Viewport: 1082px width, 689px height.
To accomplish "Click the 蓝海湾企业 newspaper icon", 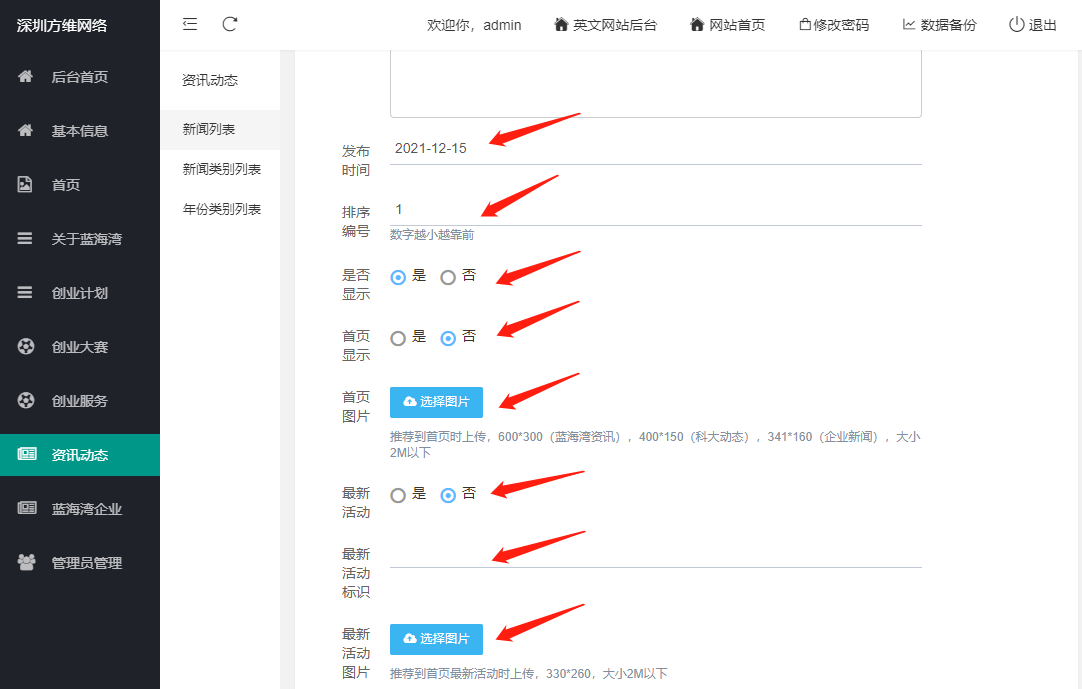I will click(x=26, y=509).
